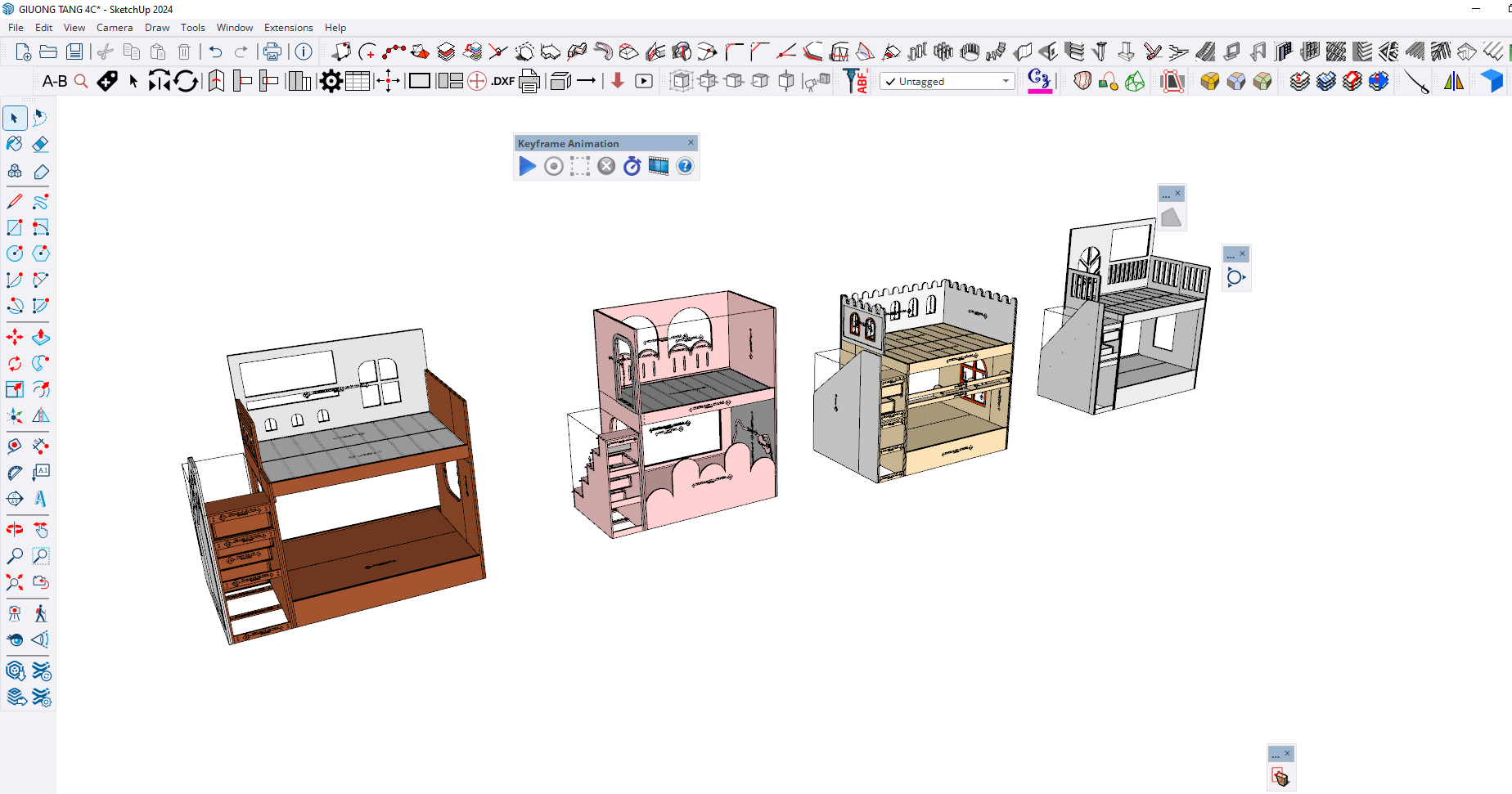Close the Keyframe Animation toolbar
Image resolution: width=1512 pixels, height=794 pixels.
(x=691, y=142)
